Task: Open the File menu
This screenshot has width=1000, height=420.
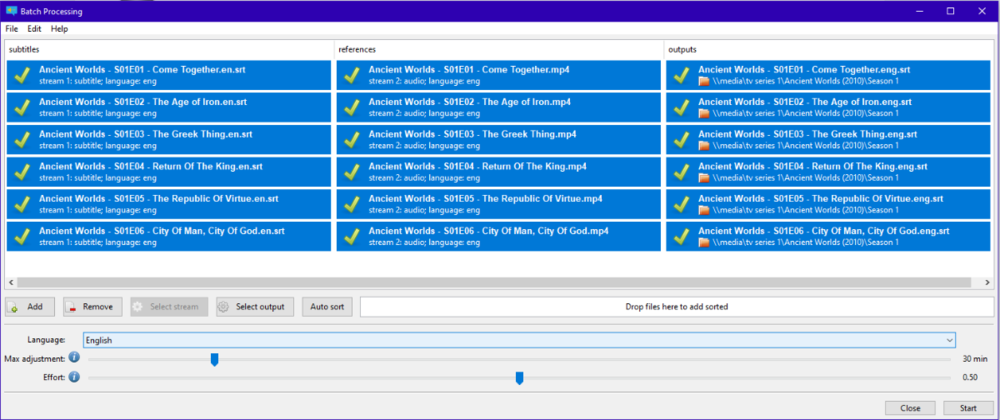Action: [x=12, y=29]
